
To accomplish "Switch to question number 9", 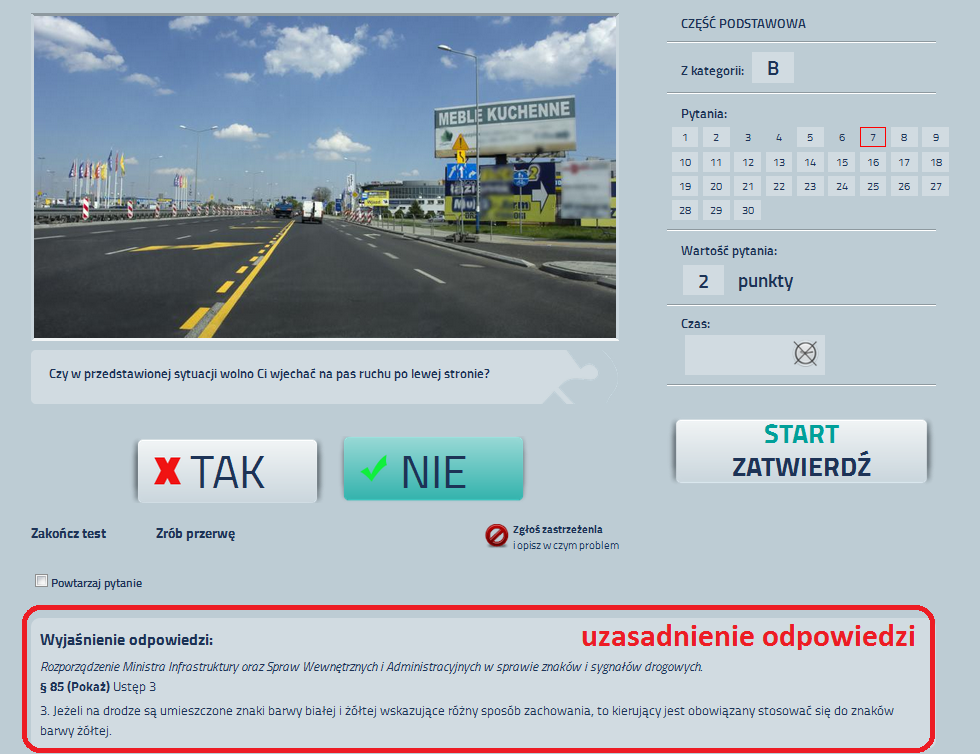I will pos(935,137).
